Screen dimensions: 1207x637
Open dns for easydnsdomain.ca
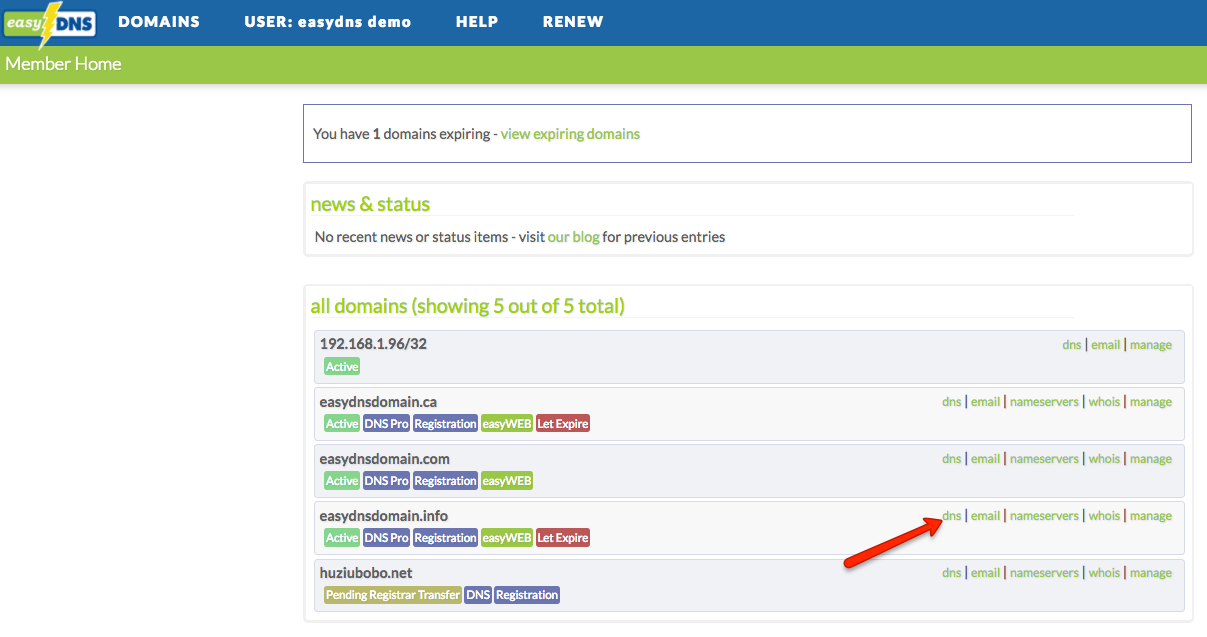pos(952,402)
